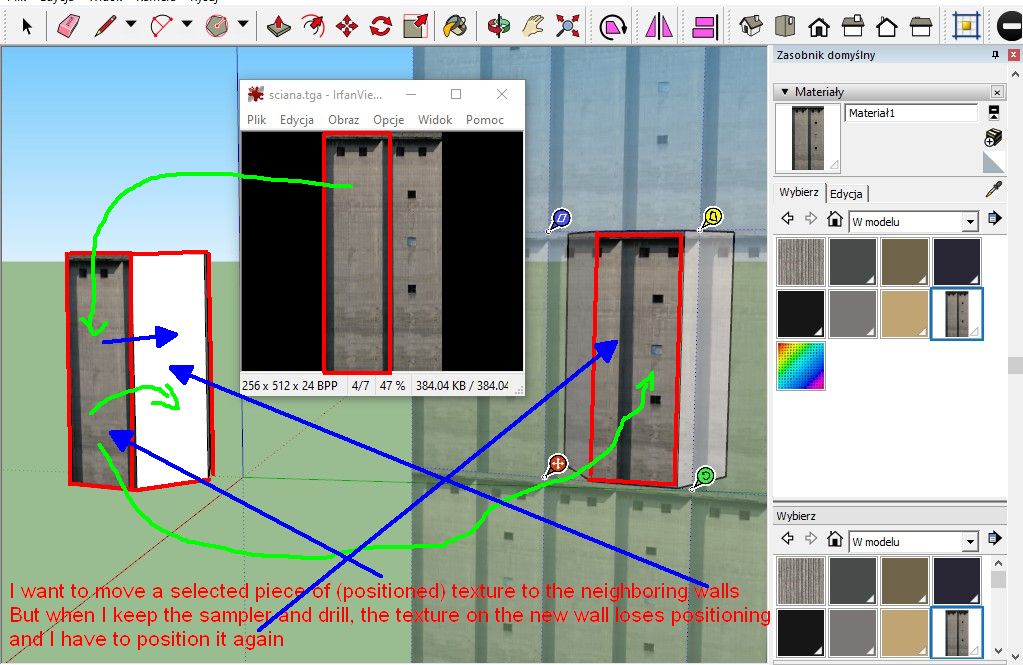Select the Offset tool
Screen dimensions: 1023x665
[313, 26]
